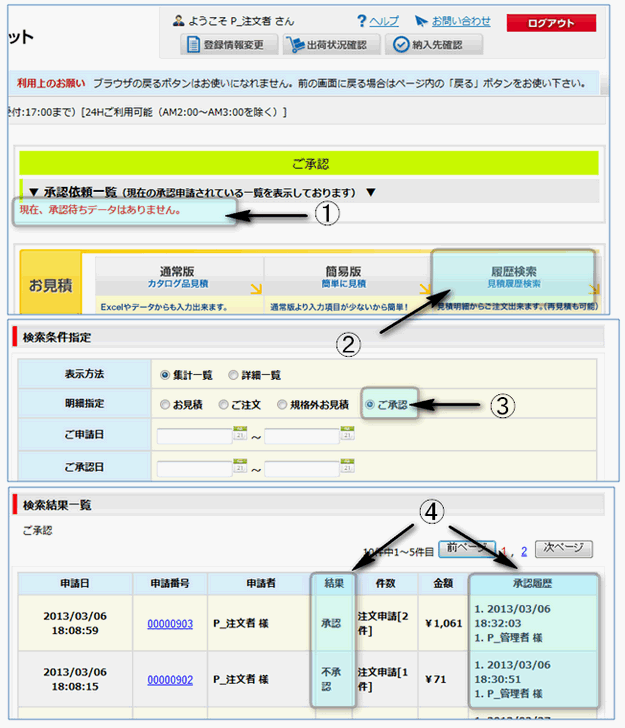This screenshot has height=728, width=625.
Task: Click the ¥1,061 amount cell
Action: click(x=443, y=624)
